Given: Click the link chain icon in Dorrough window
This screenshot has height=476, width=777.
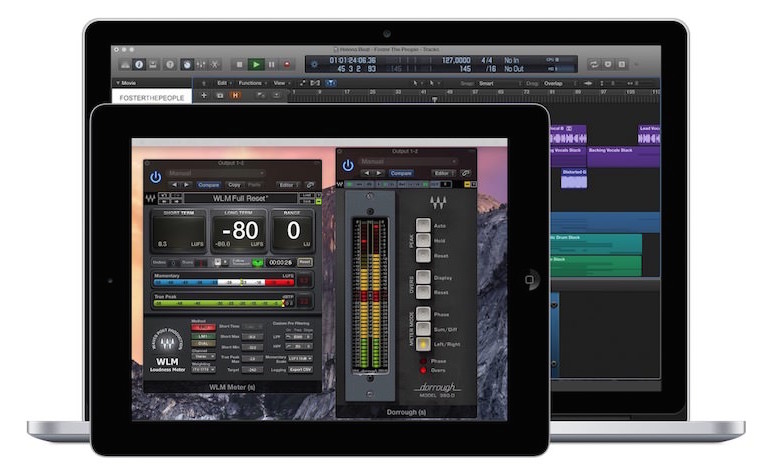Looking at the screenshot, I should pyautogui.click(x=465, y=173).
